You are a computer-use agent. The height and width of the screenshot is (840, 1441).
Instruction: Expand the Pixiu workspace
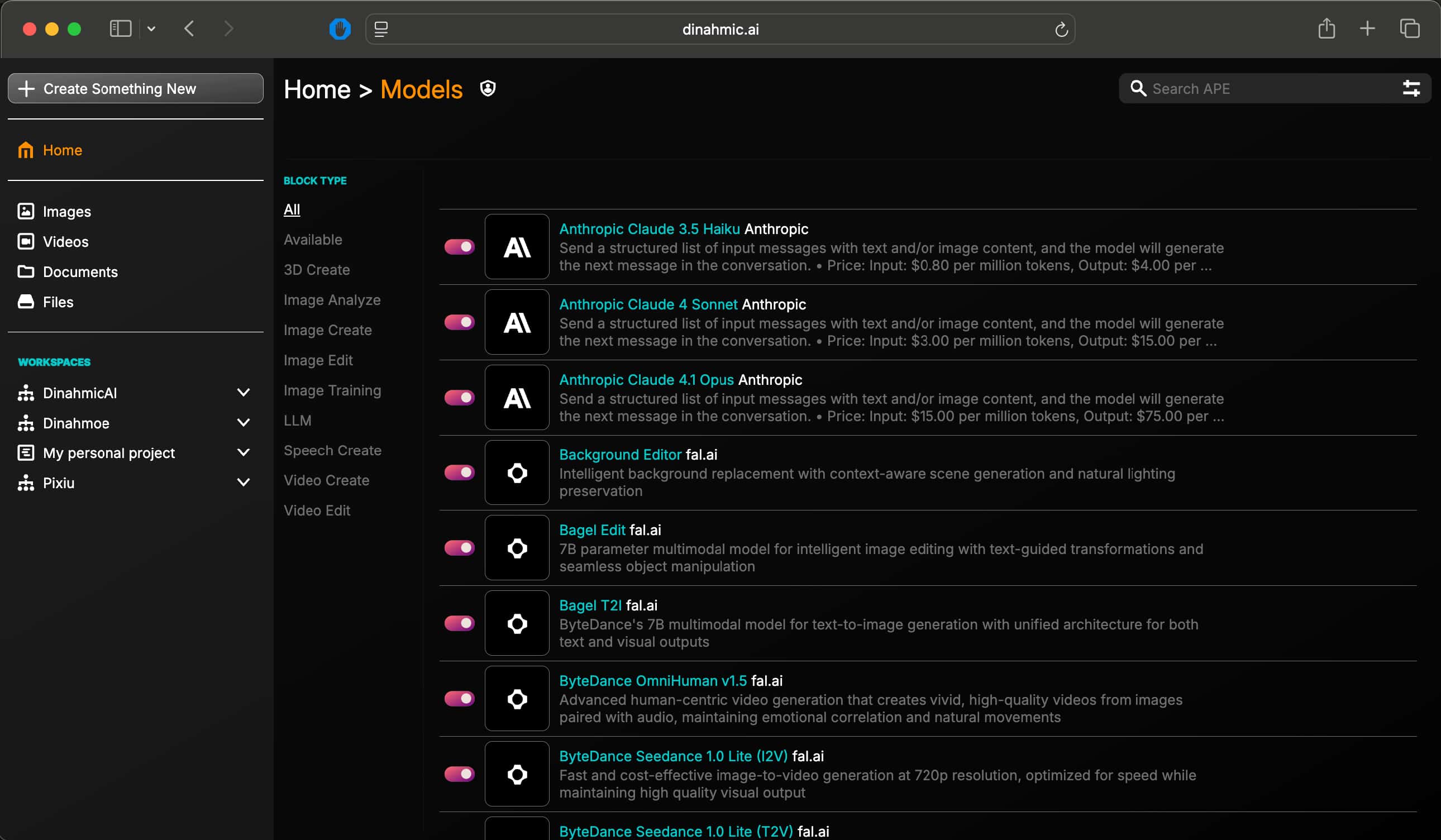(x=243, y=483)
